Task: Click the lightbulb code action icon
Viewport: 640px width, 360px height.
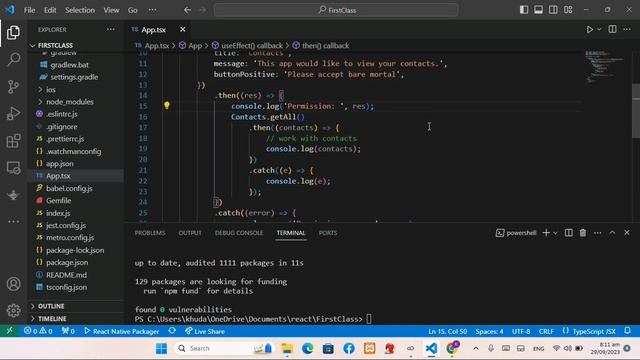Action: 167,106
